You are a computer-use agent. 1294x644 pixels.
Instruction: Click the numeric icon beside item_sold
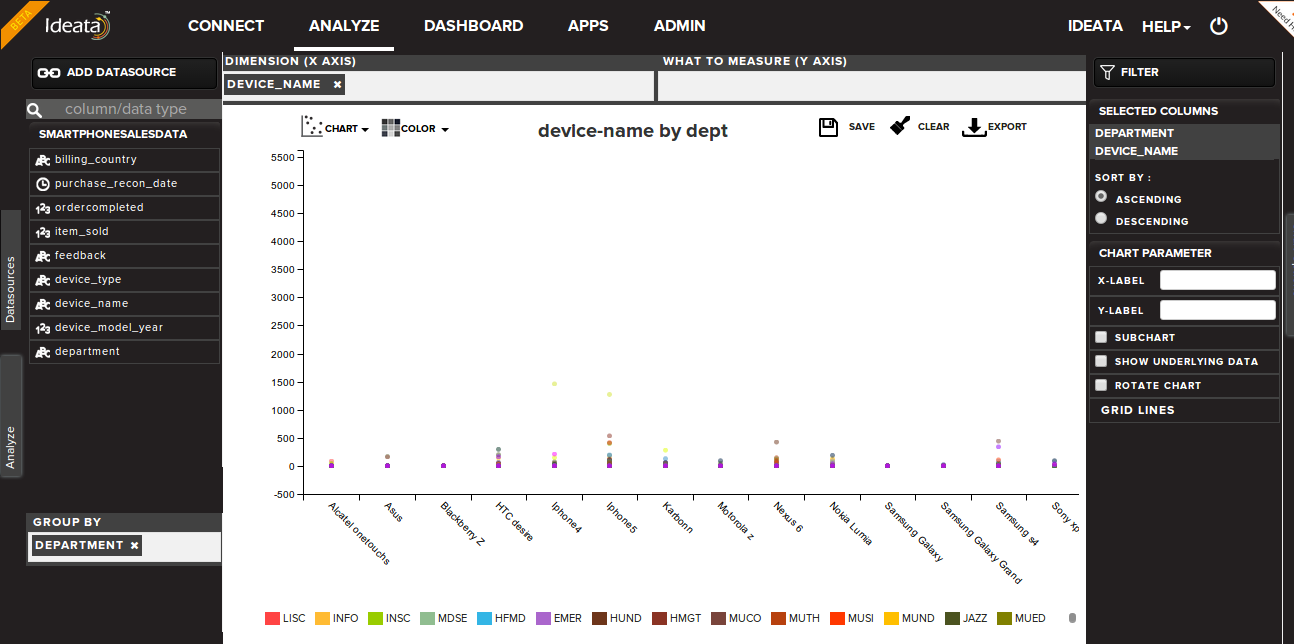point(42,232)
